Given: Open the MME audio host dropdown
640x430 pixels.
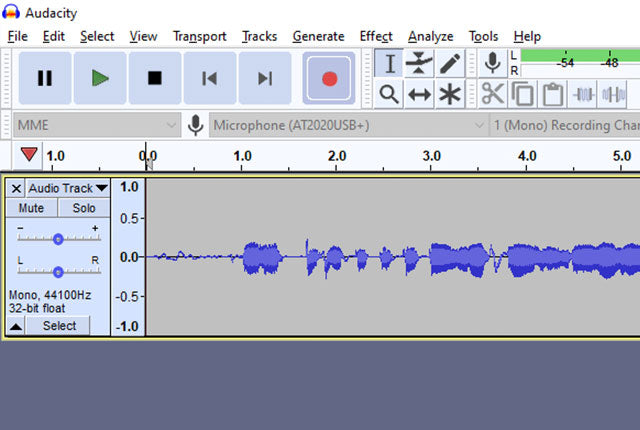Looking at the screenshot, I should click(96, 126).
